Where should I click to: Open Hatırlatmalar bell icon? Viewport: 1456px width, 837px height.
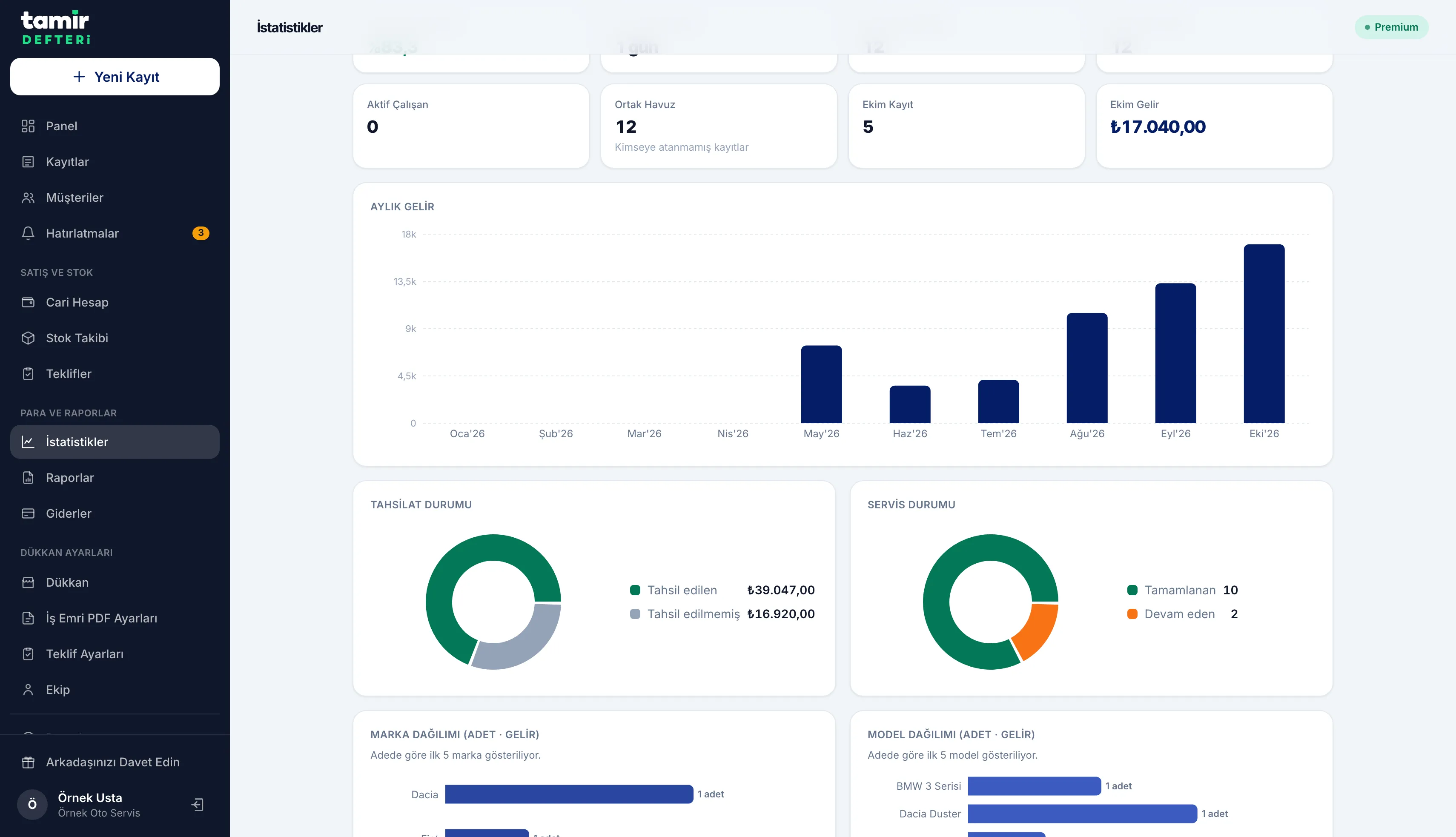click(x=28, y=233)
